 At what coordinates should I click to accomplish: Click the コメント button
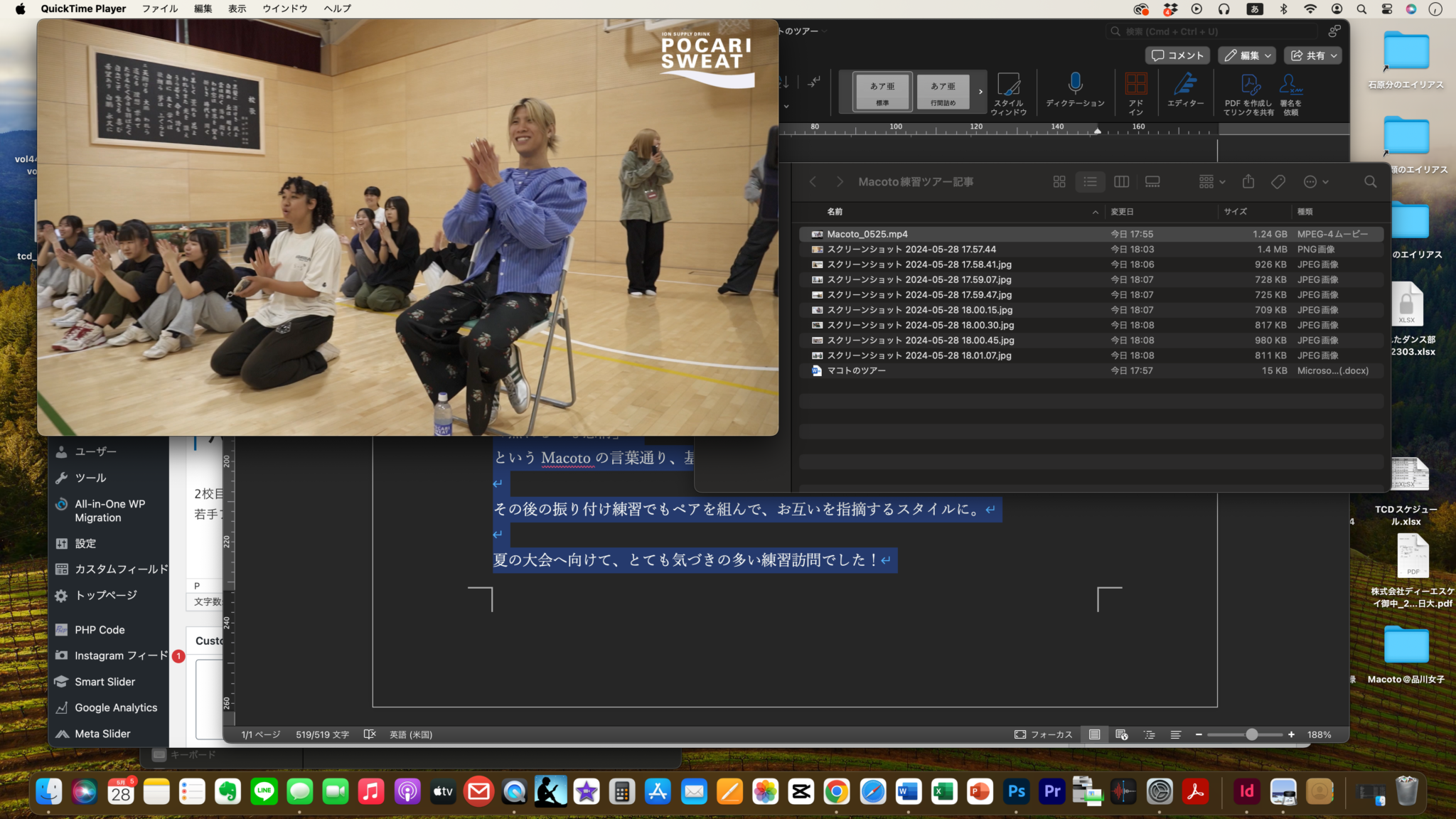pos(1178,55)
